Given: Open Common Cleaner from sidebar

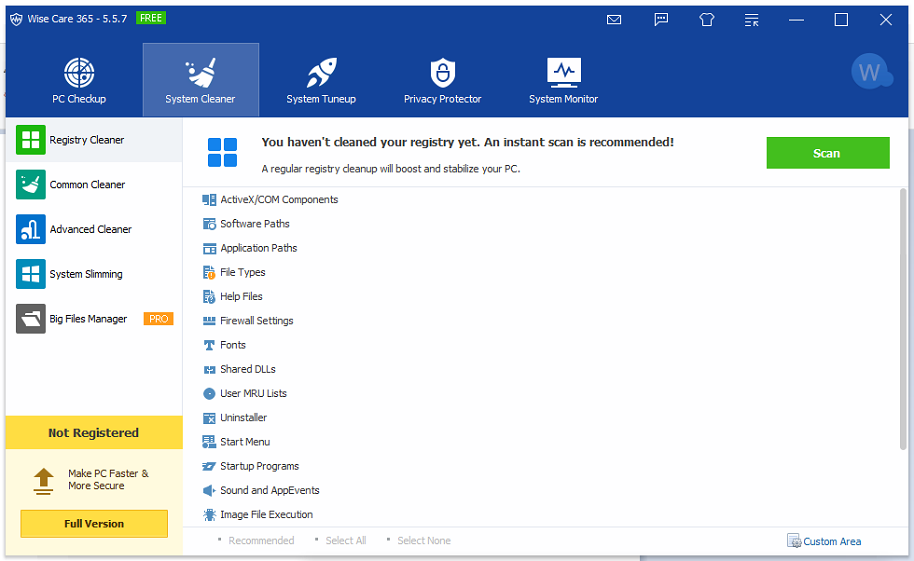Looking at the screenshot, I should (x=94, y=184).
